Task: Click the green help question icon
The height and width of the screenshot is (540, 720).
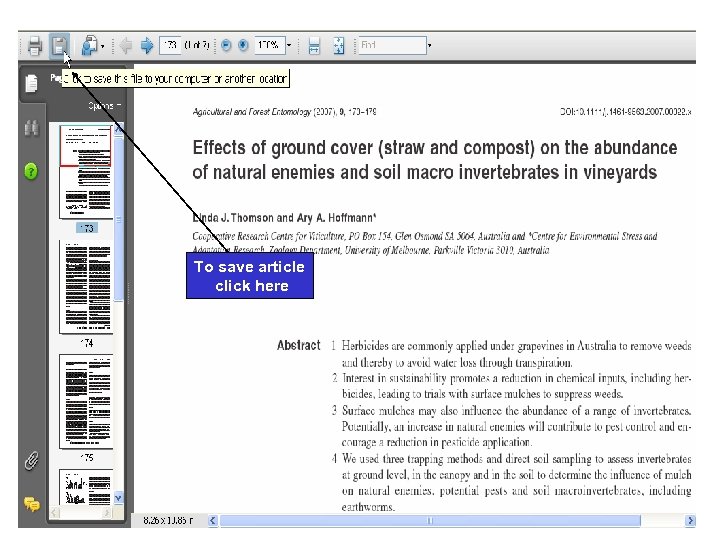Action: click(x=31, y=171)
